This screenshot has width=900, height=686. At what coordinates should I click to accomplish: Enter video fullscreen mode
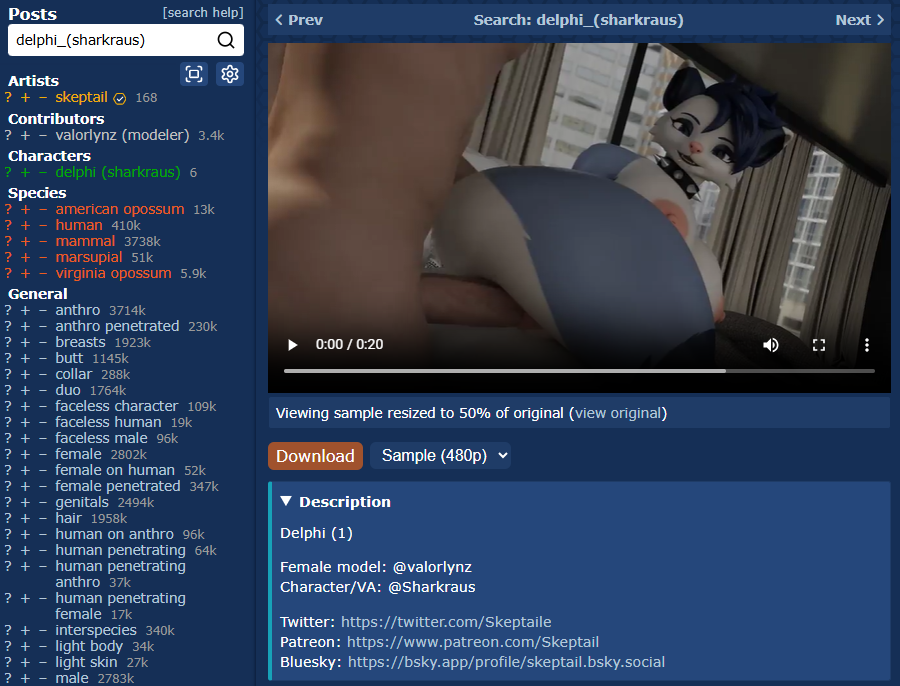pos(819,345)
